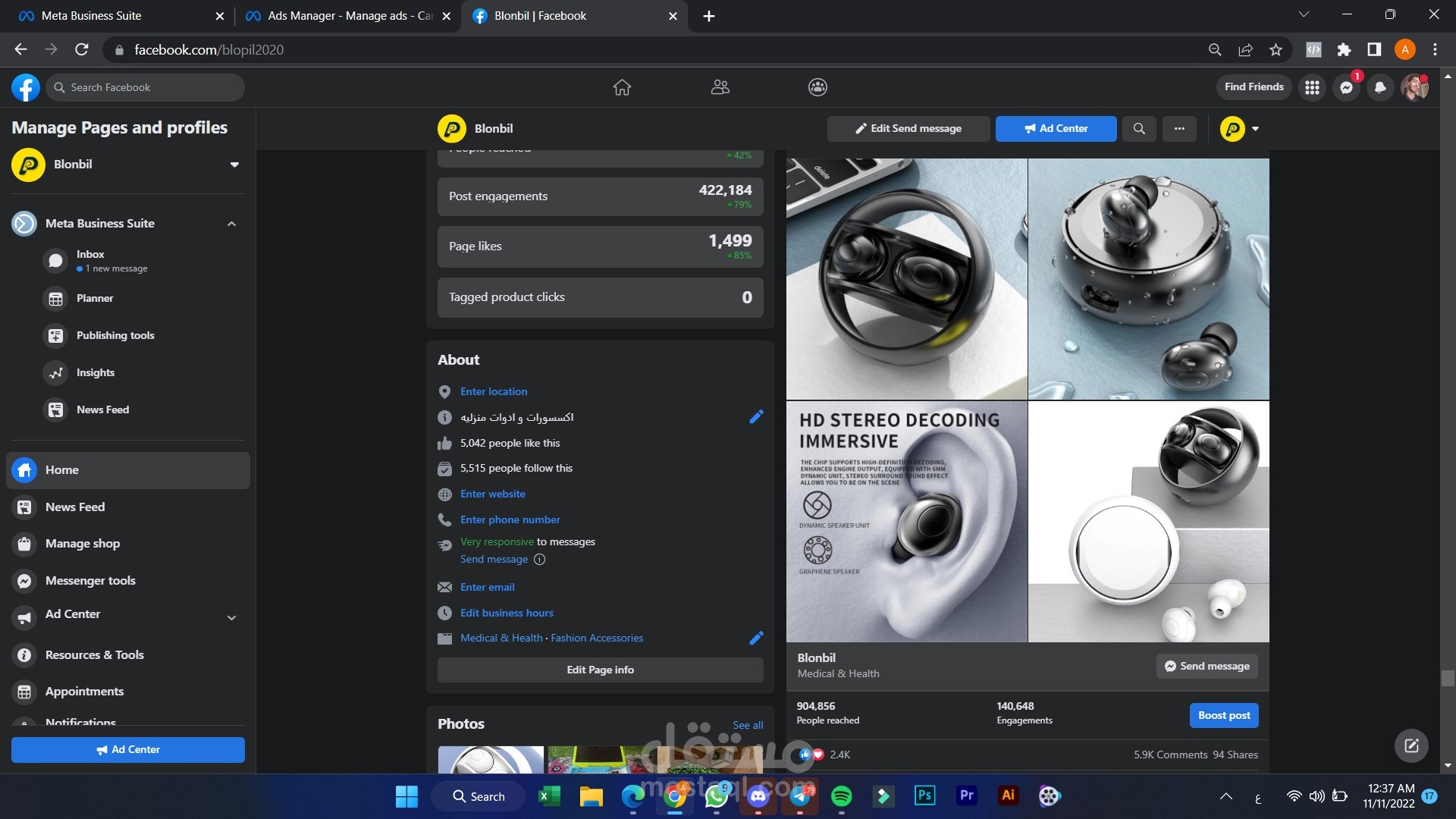Show hidden system tray icons
The height and width of the screenshot is (819, 1456).
coord(1225,796)
